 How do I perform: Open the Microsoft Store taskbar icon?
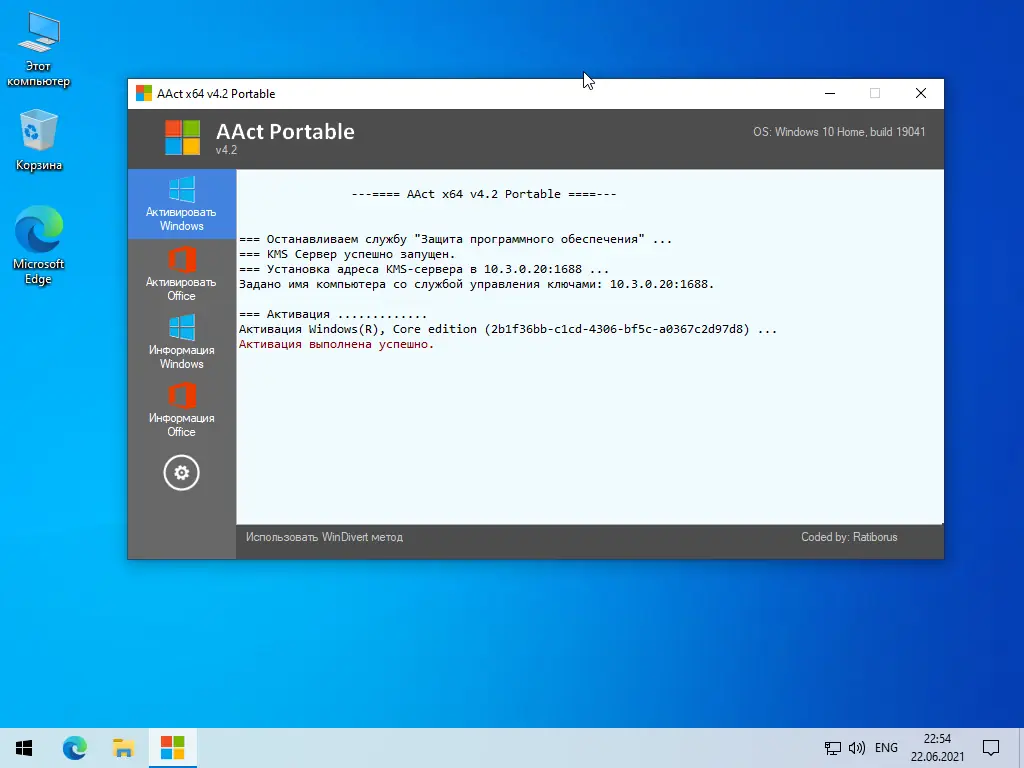pos(172,747)
